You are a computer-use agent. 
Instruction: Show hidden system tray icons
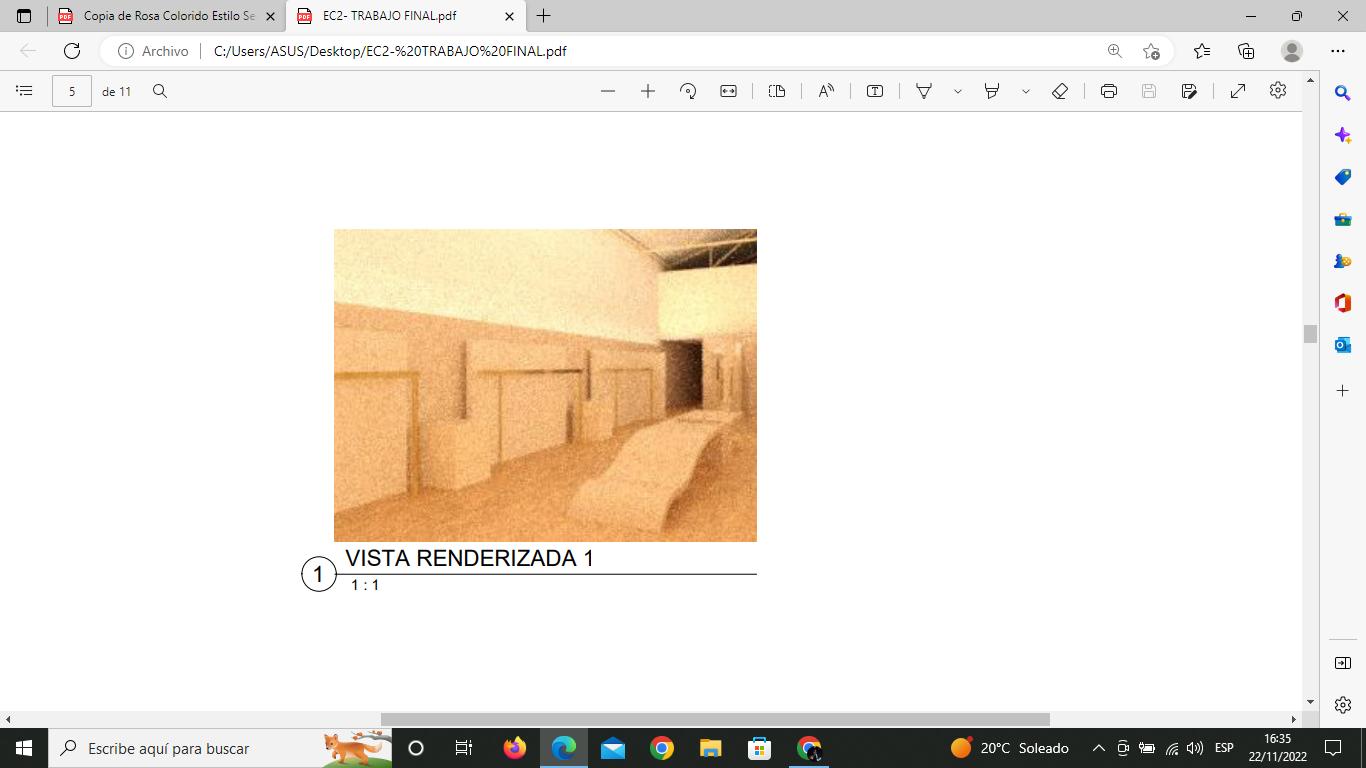point(1098,748)
